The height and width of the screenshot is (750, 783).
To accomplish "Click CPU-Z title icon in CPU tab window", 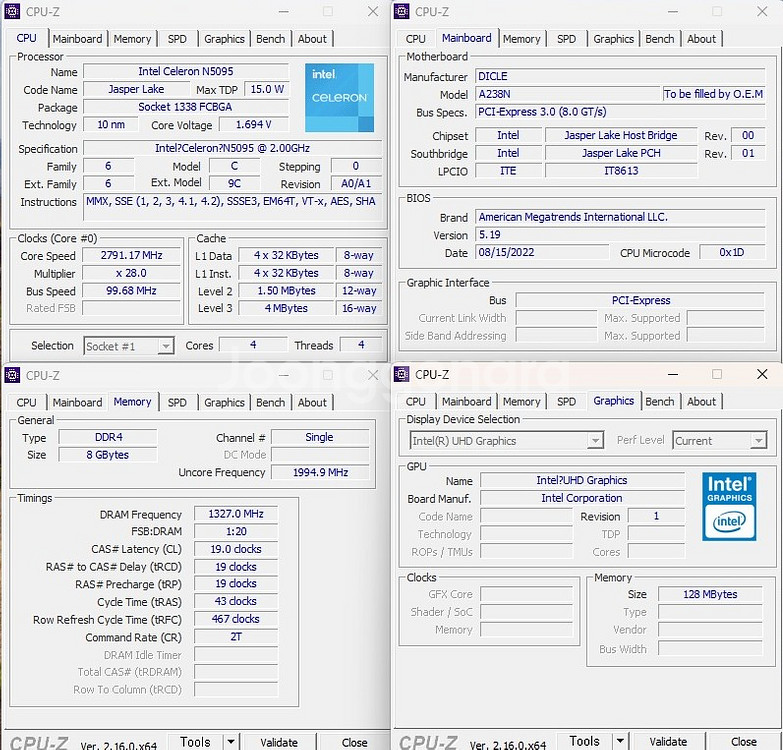I will [12, 11].
